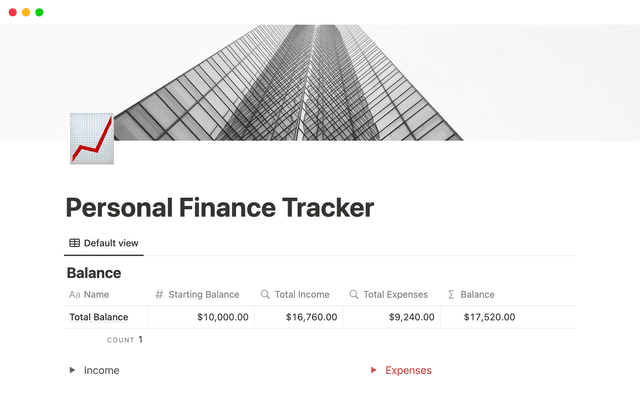
Task: Open the Total Balance row
Action: click(99, 317)
